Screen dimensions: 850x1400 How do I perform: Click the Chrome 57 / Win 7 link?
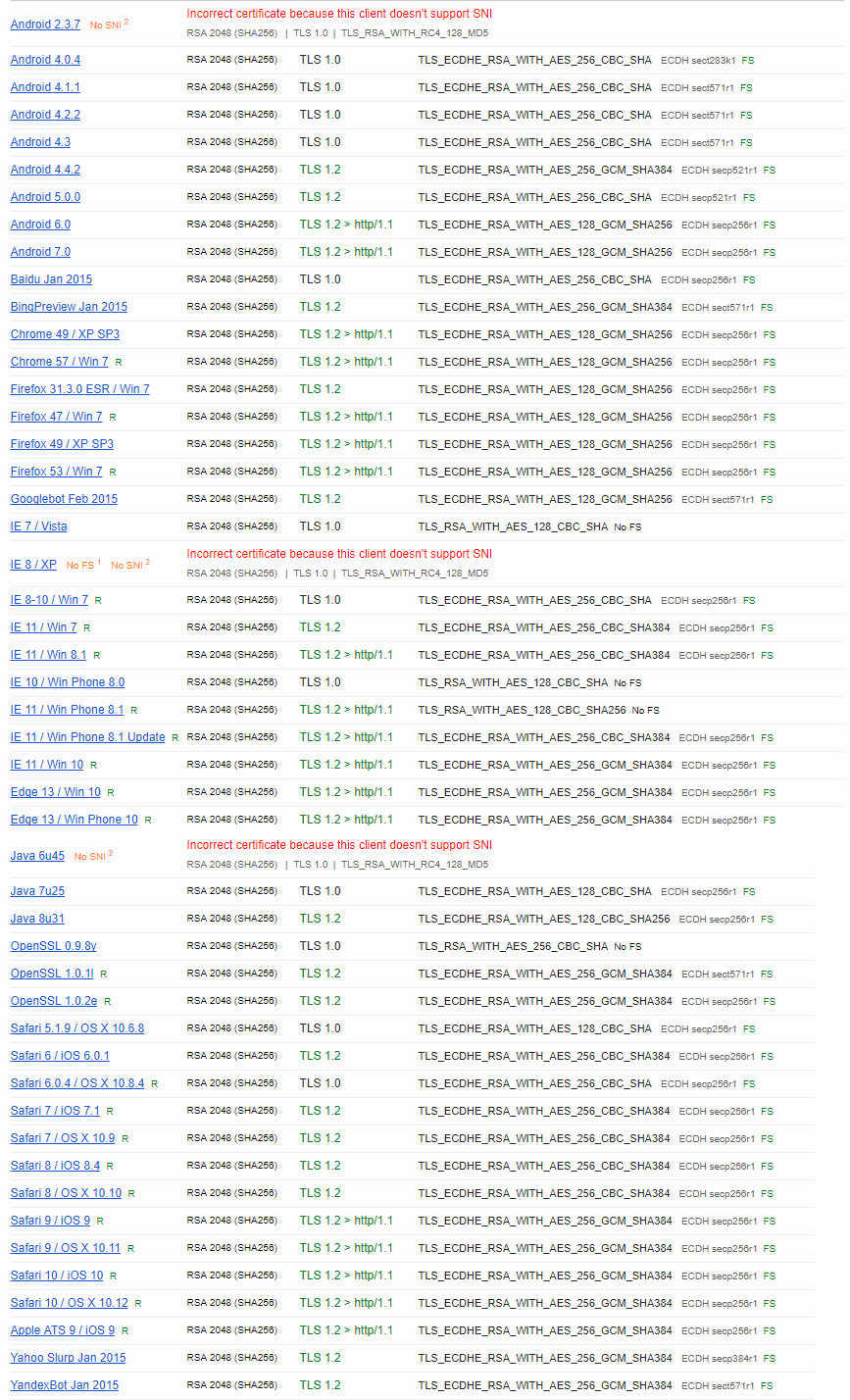60,362
